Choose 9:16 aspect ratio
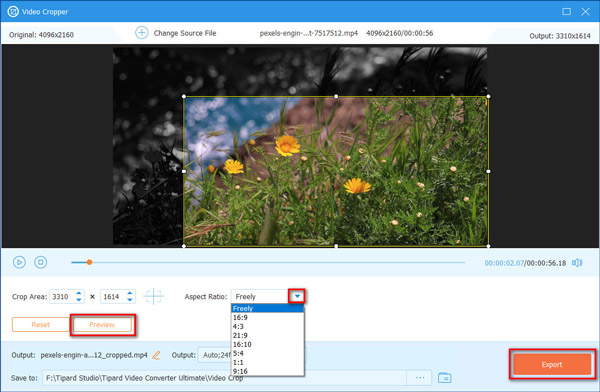 267,371
